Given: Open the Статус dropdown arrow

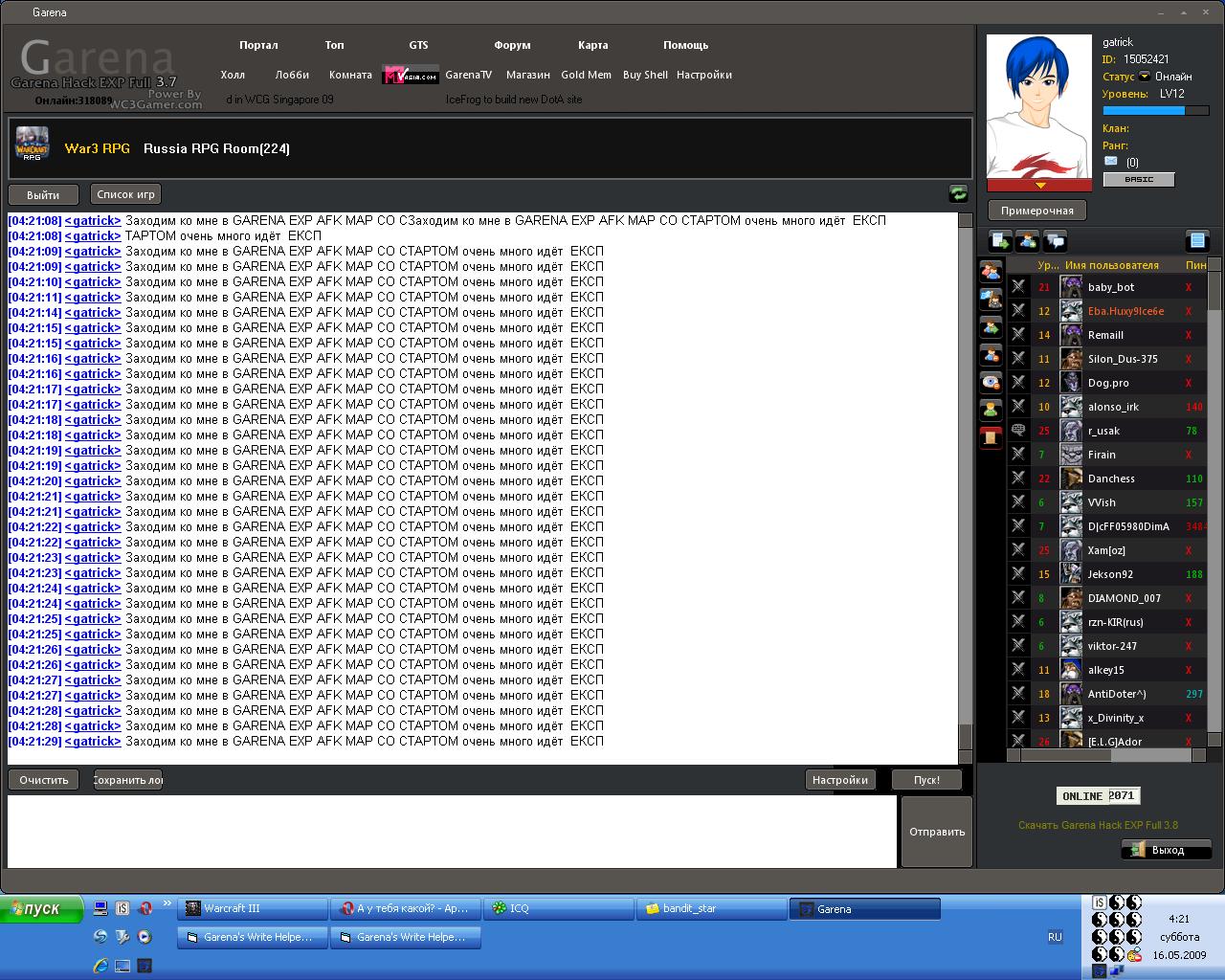Looking at the screenshot, I should pos(1144,77).
